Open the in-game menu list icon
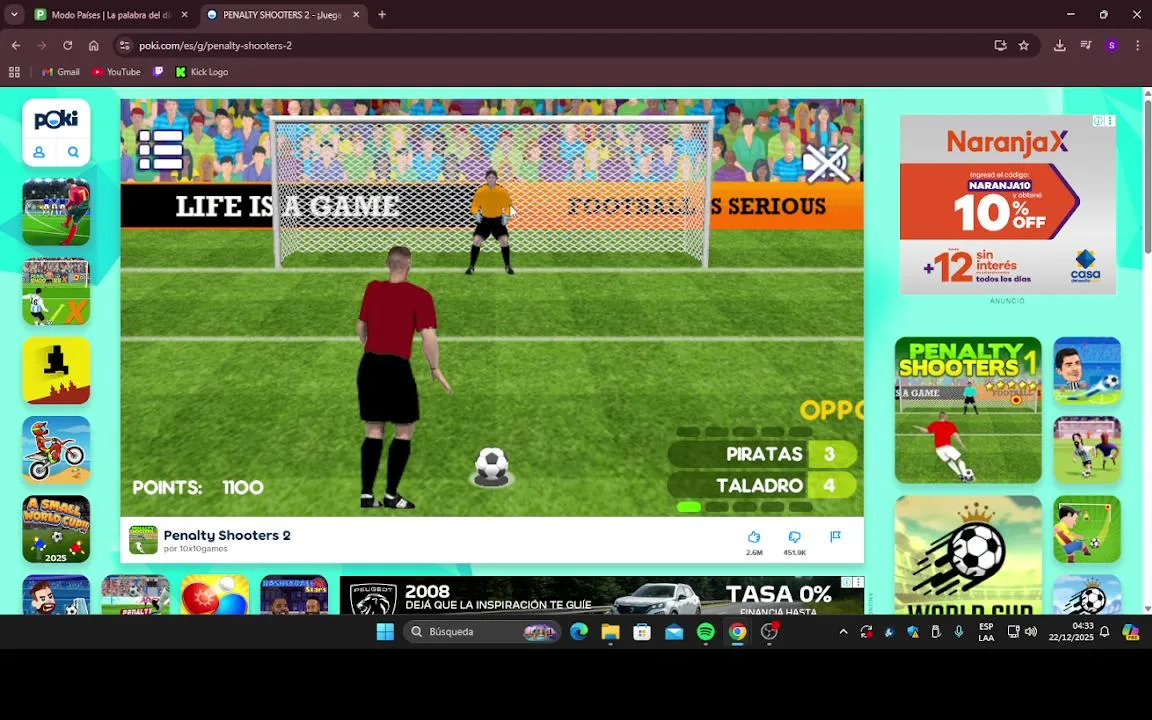The image size is (1152, 720). click(x=160, y=149)
